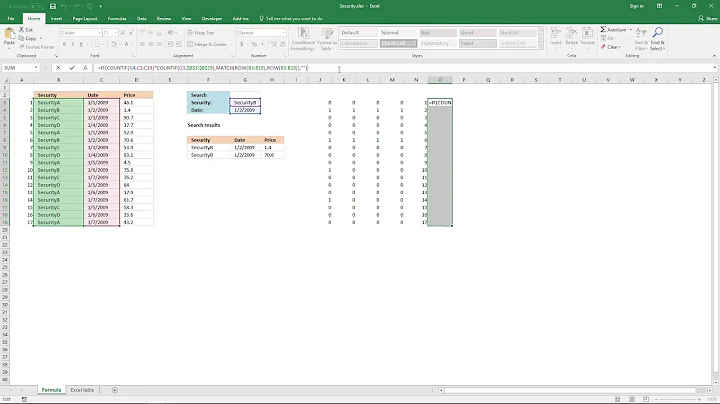Open the File tab
Screen dimensions: 720x404
tap(11, 19)
